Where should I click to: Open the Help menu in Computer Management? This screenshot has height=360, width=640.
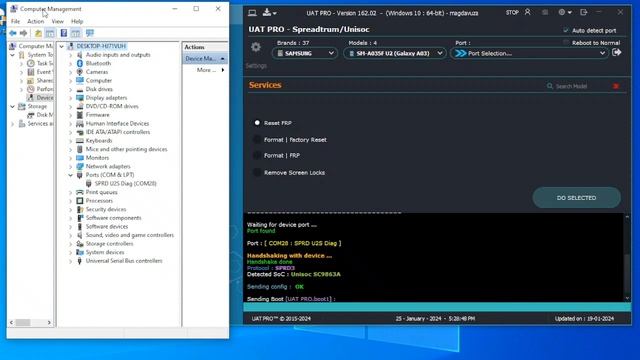point(77,21)
